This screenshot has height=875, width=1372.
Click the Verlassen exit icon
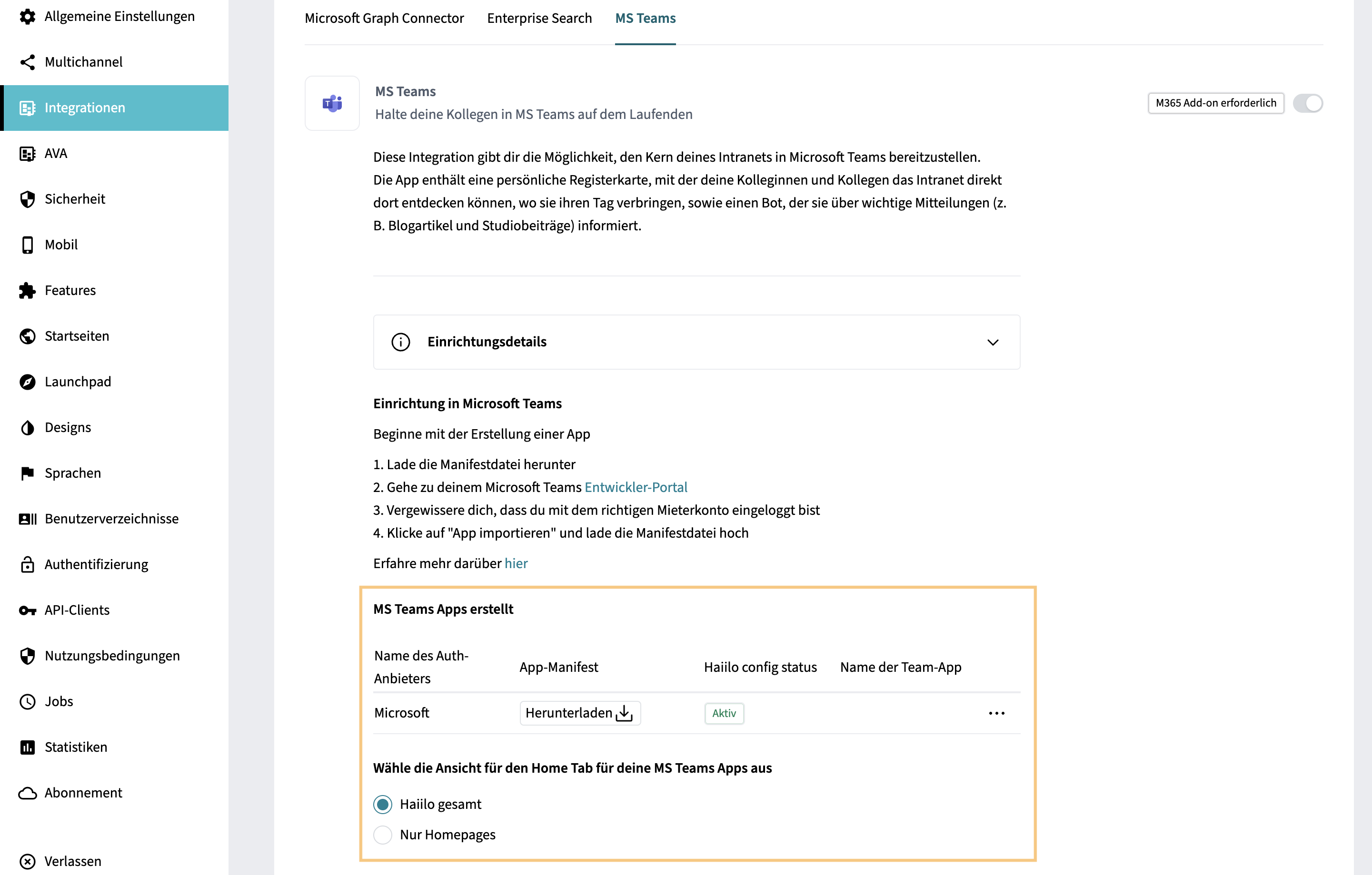27,861
